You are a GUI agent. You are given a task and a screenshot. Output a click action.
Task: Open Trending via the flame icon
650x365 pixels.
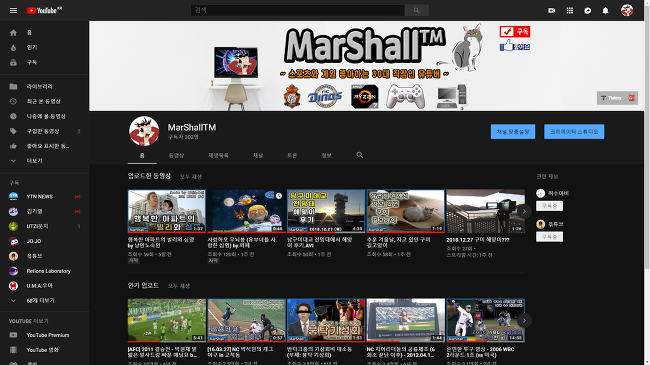click(13, 47)
